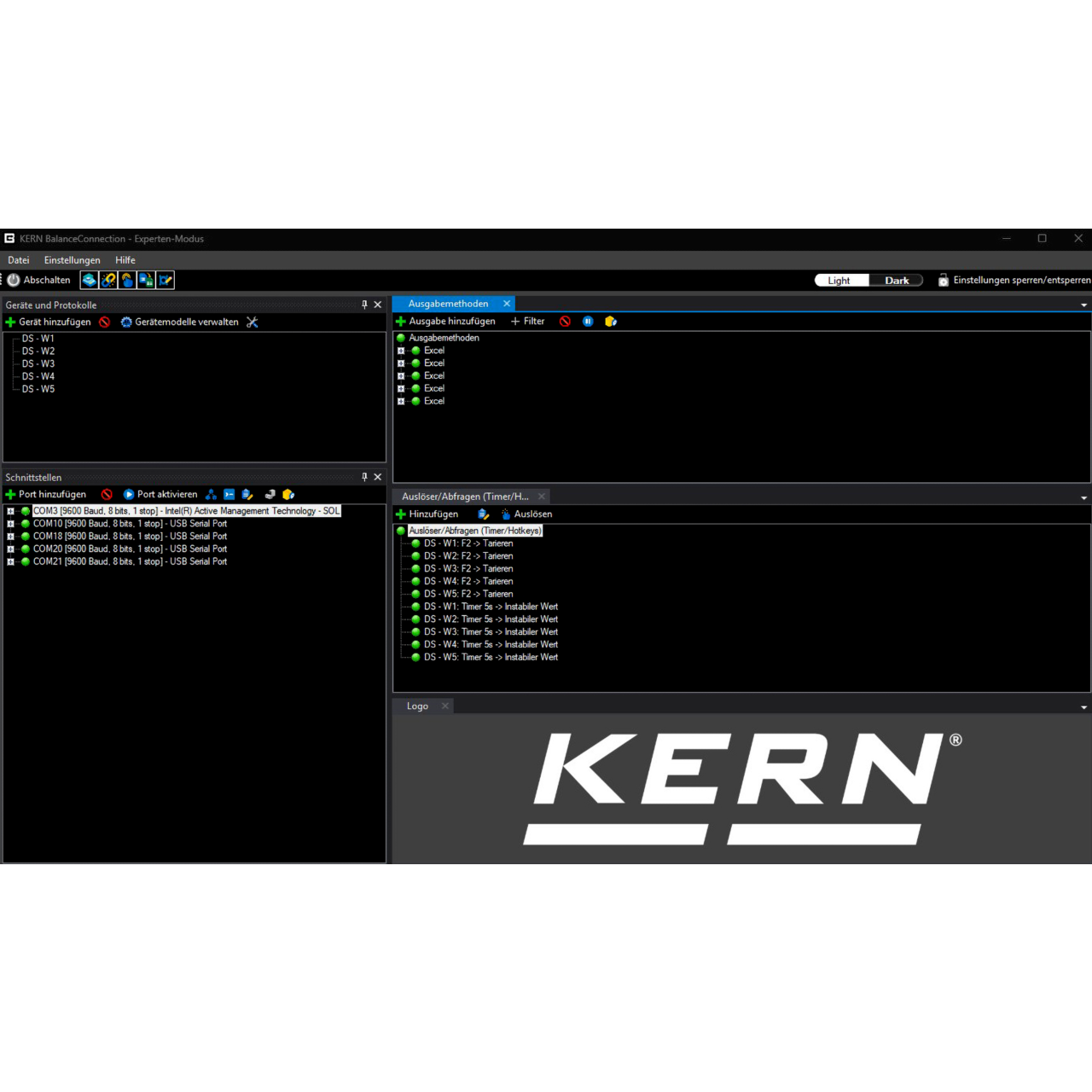Viewport: 1092px width, 1092px height.
Task: Select the link/connection icon in the top toolbar
Action: [108, 280]
